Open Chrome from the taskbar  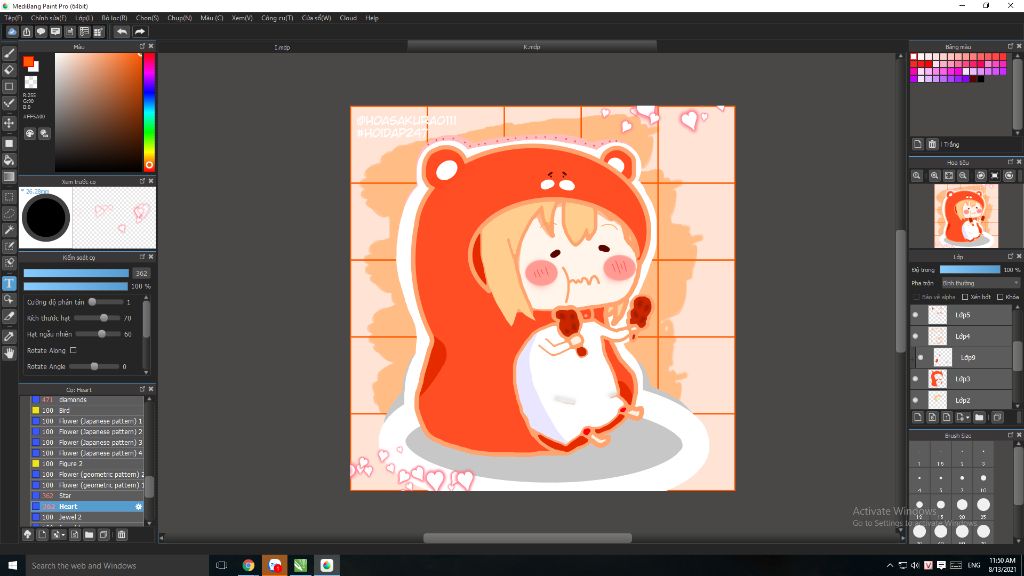coord(248,566)
